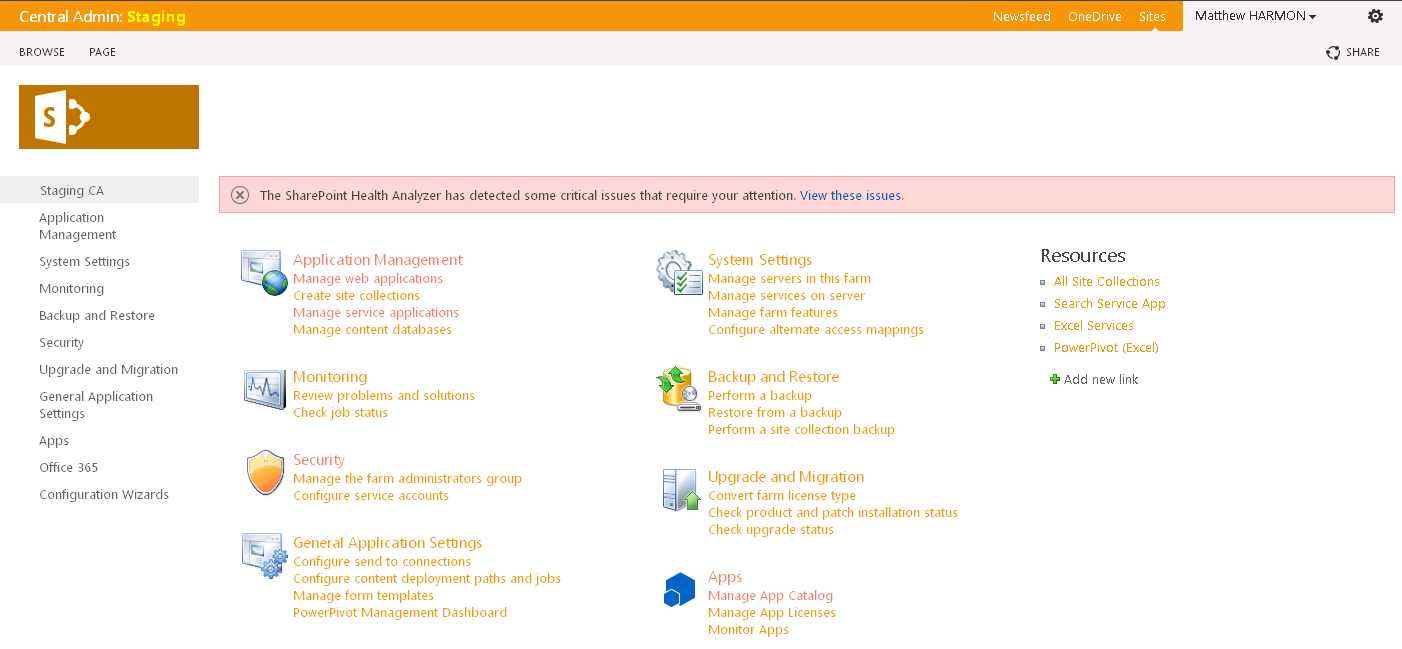Open Manage the farm administrators group link
The height and width of the screenshot is (649, 1402).
click(407, 479)
